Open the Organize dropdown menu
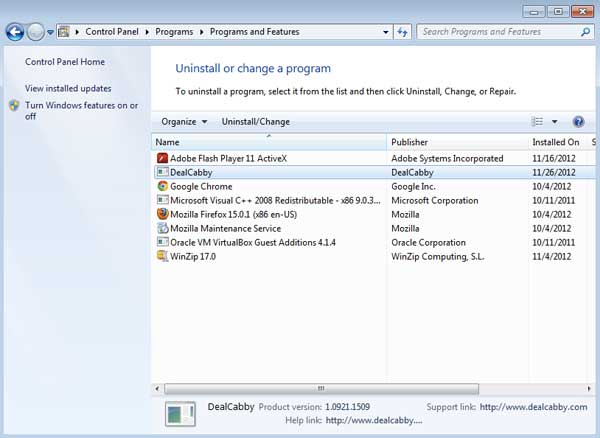 coord(184,122)
